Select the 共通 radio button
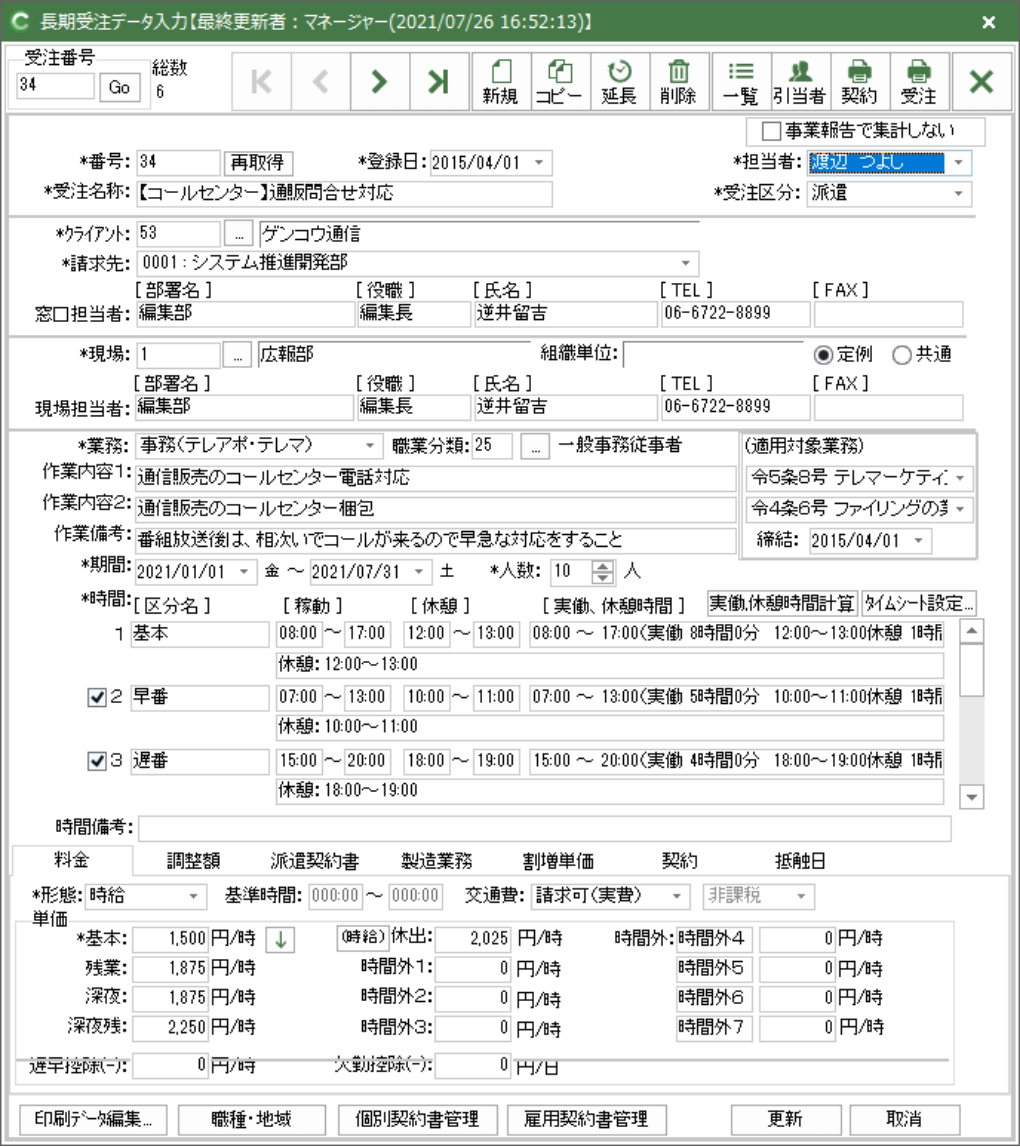The image size is (1020, 1147). pos(900,355)
